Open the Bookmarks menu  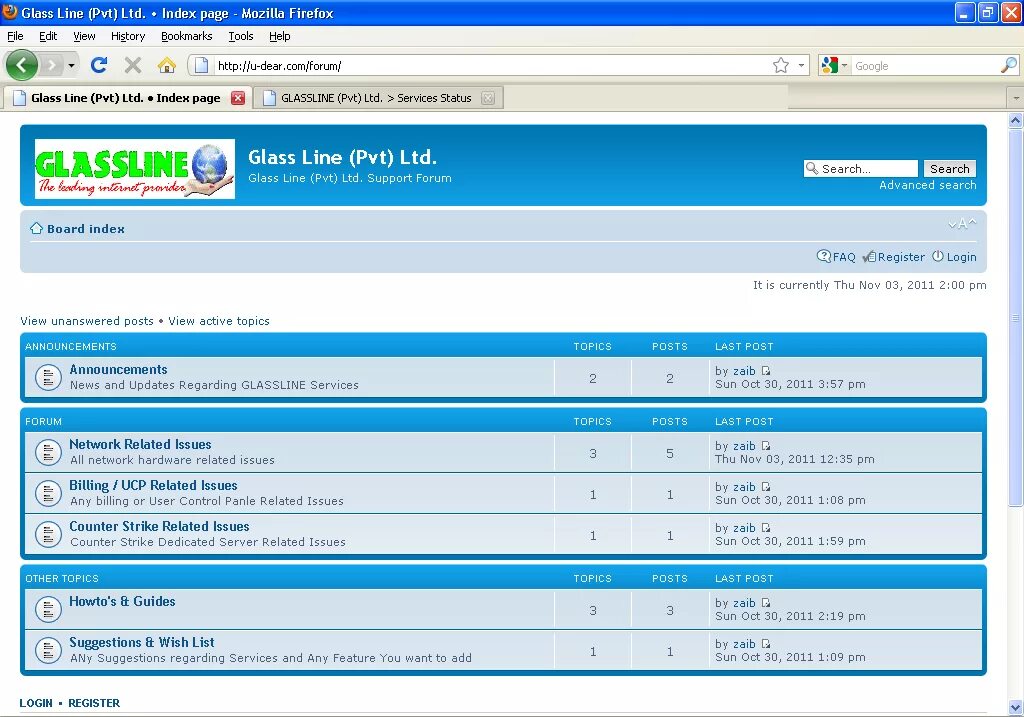pyautogui.click(x=187, y=36)
